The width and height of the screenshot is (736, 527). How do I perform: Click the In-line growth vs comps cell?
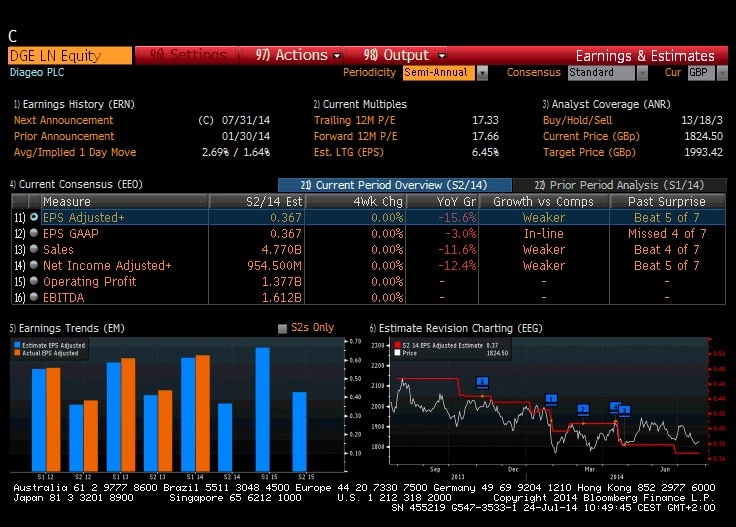click(x=544, y=233)
